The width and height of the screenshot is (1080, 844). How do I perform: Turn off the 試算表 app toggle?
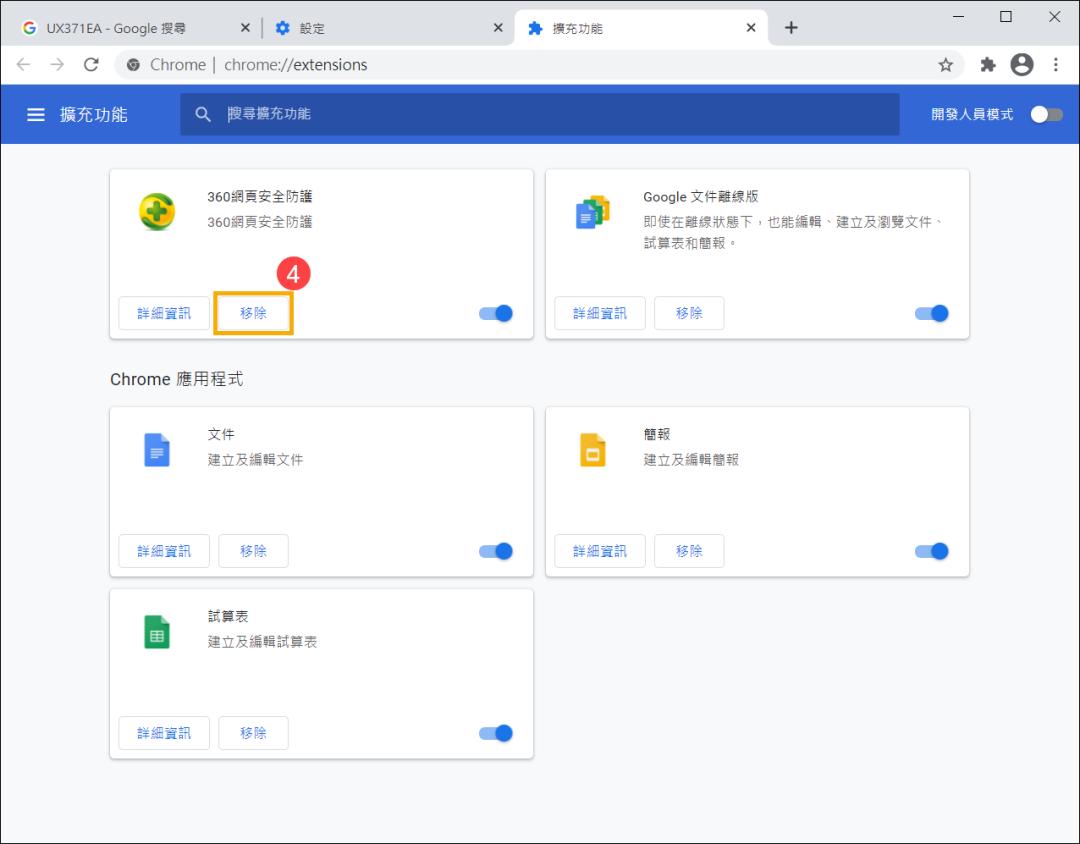[495, 733]
